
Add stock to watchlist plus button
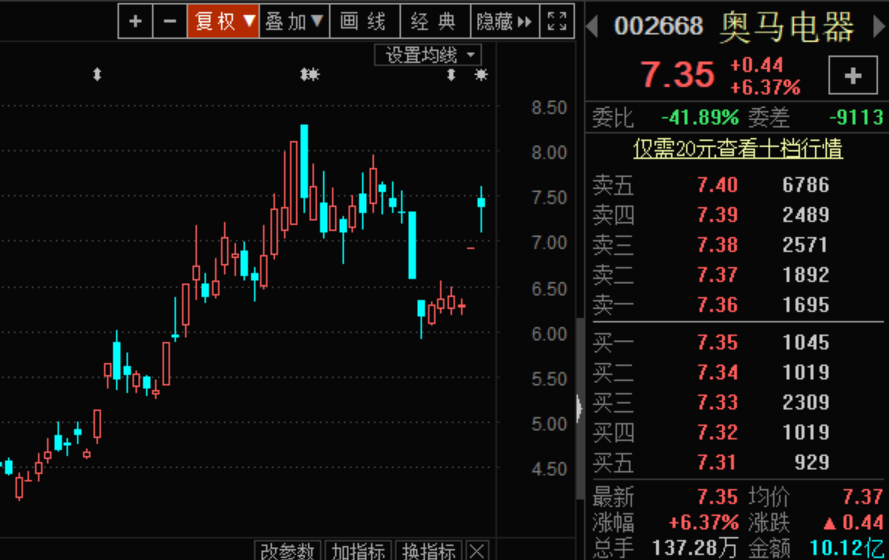tap(853, 75)
